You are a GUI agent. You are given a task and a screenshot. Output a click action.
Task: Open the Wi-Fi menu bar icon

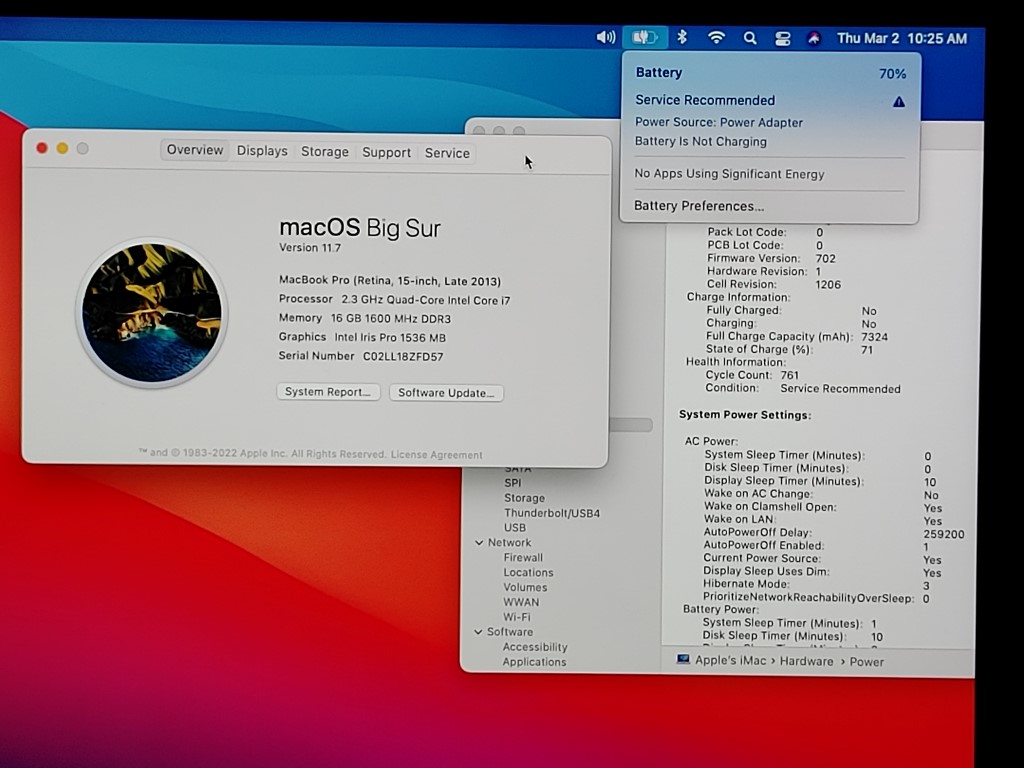[716, 37]
